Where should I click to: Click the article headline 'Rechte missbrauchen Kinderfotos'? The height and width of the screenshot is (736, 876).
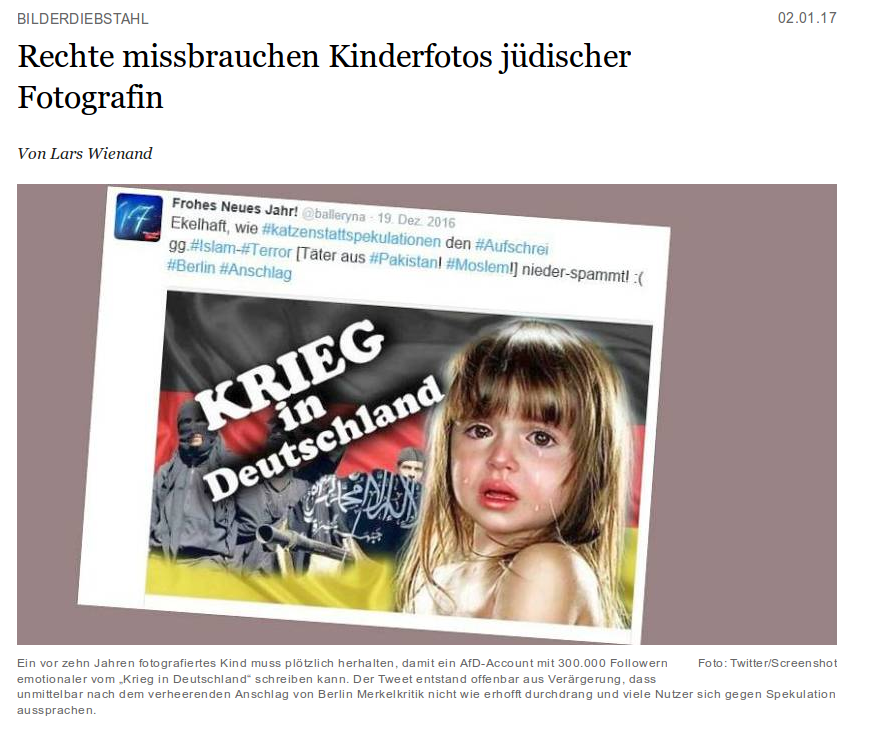point(324,77)
